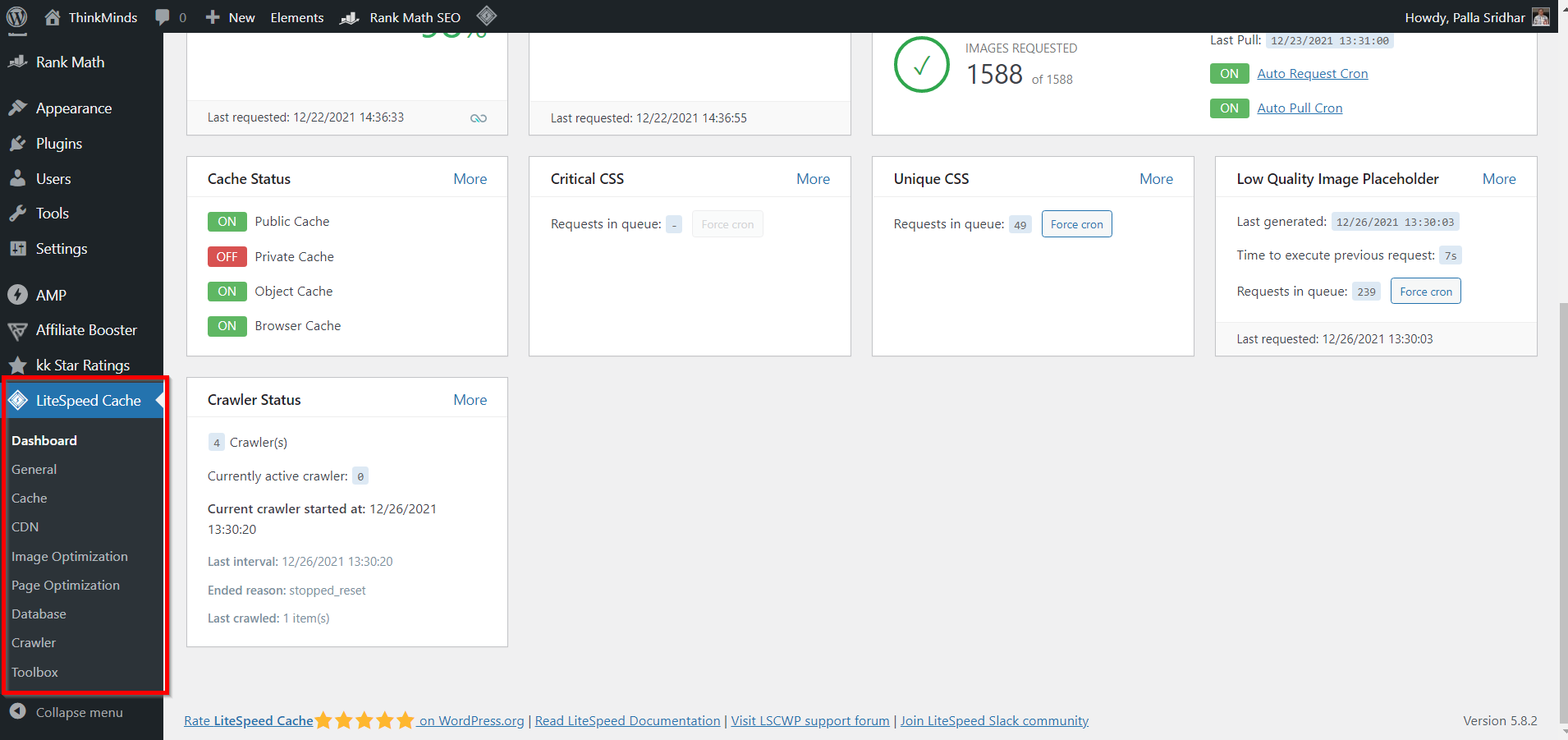1568x740 pixels.
Task: Click the WordPress logo icon
Action: [16, 16]
